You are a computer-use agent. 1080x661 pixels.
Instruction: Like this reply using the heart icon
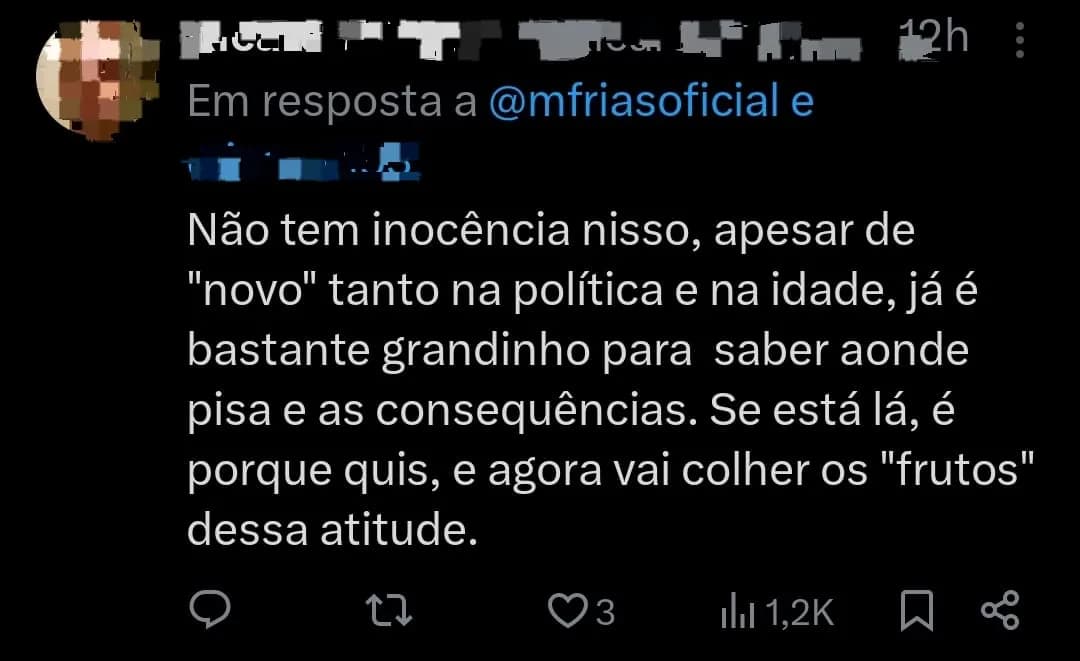(x=568, y=607)
